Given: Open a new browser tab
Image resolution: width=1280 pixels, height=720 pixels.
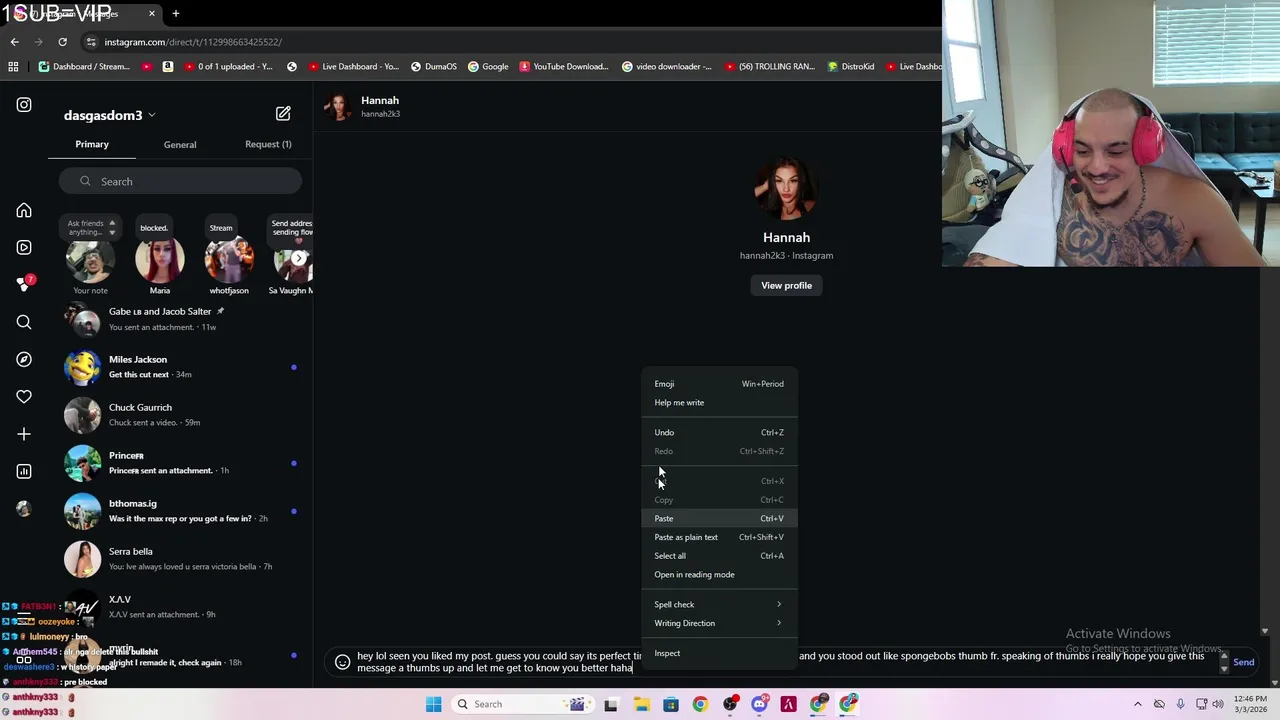Looking at the screenshot, I should pyautogui.click(x=176, y=14).
